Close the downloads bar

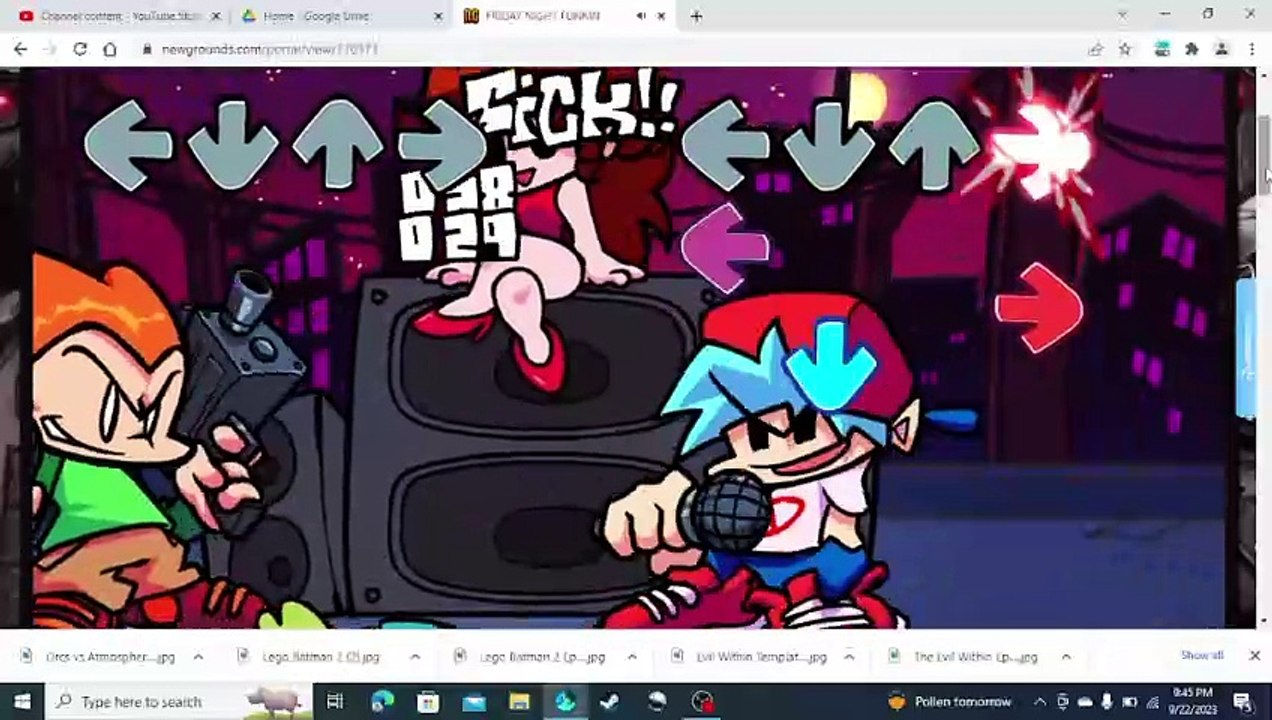1255,656
